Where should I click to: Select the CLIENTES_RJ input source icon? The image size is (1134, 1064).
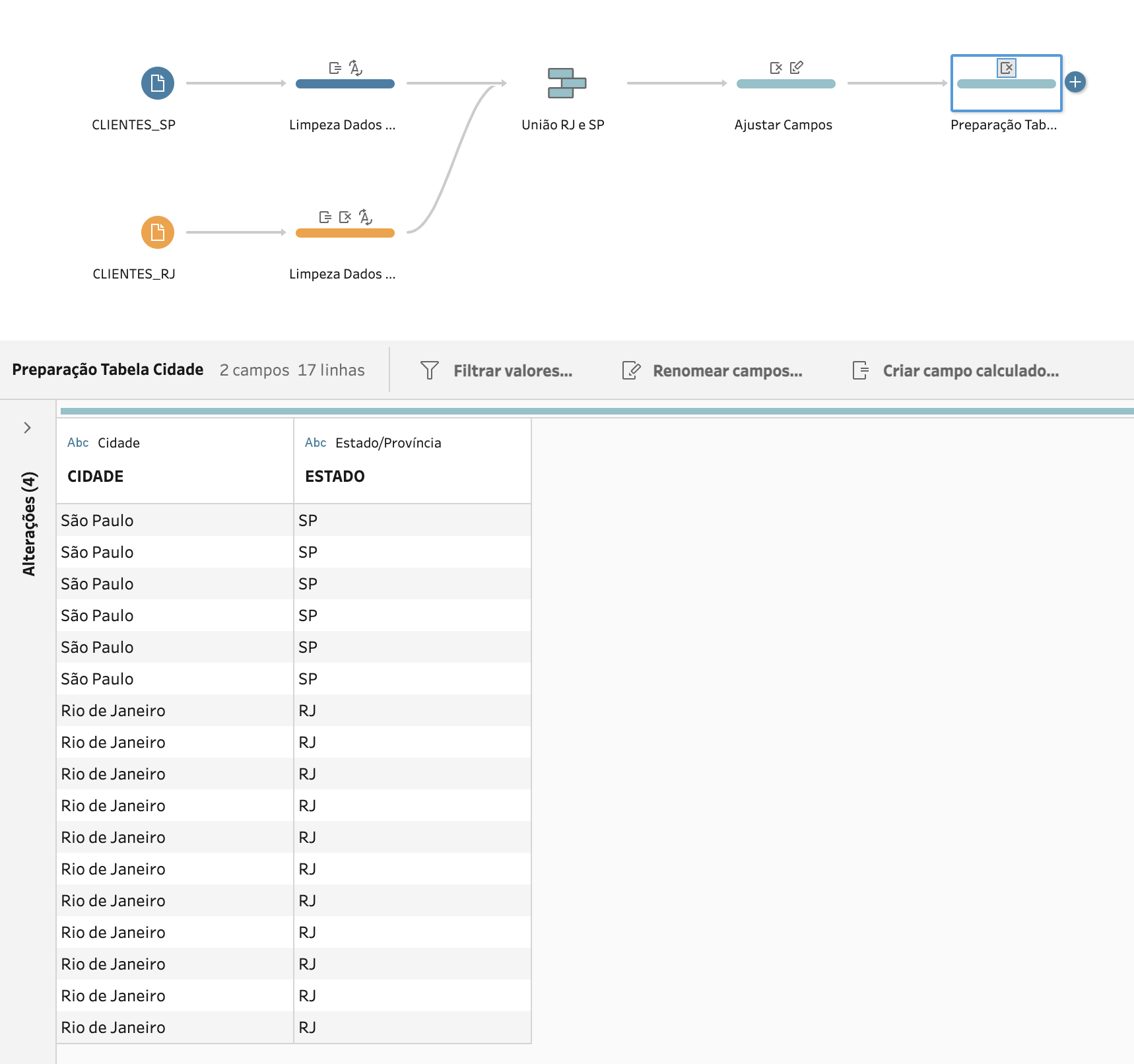tap(157, 232)
